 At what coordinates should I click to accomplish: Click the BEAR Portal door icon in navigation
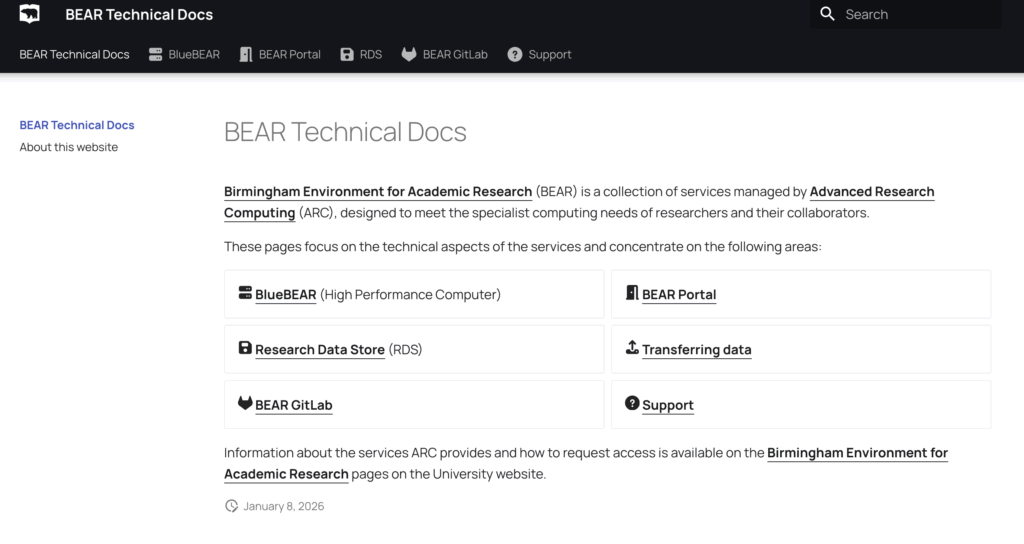[x=246, y=54]
